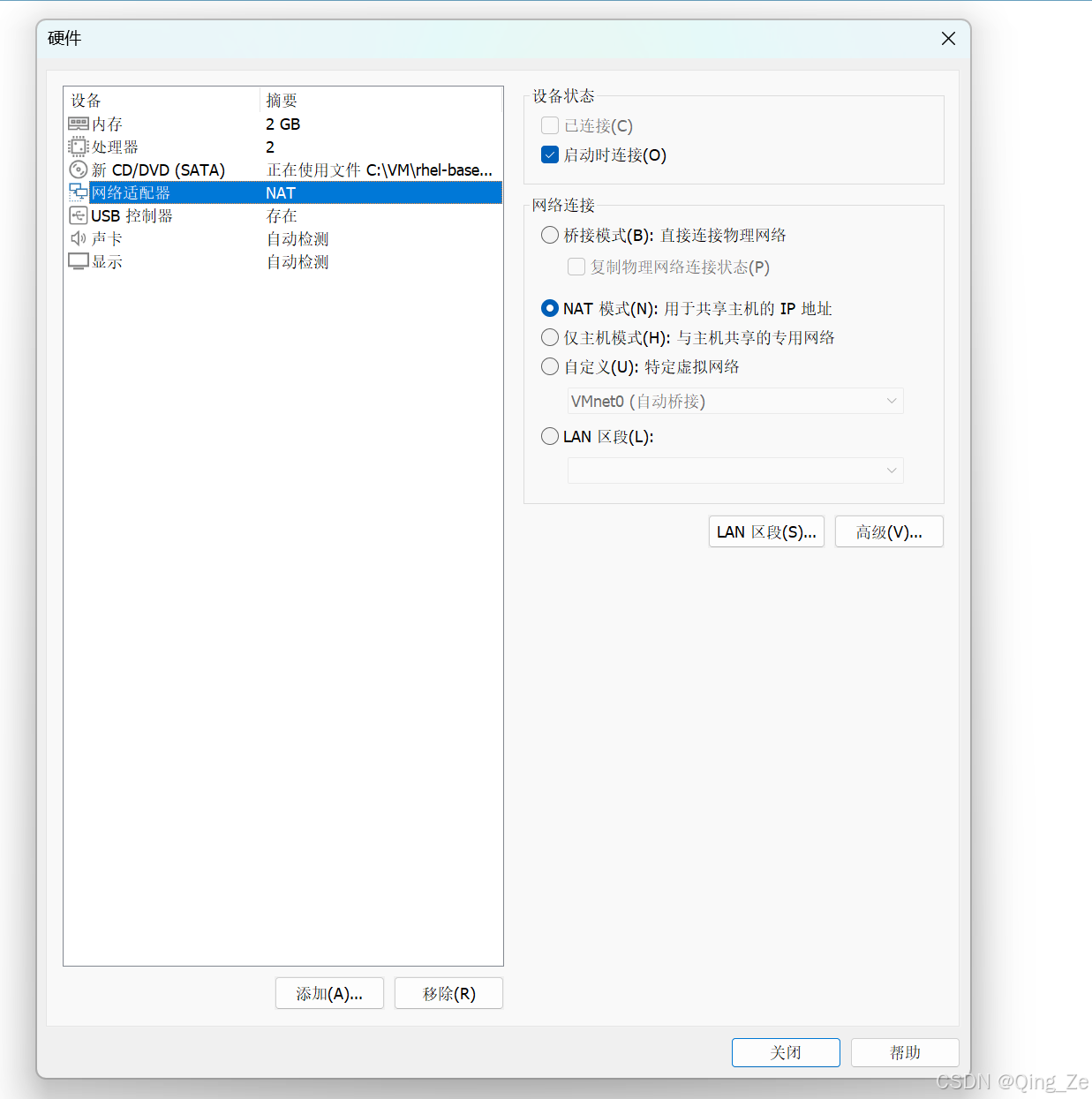The width and height of the screenshot is (1092, 1099).
Task: Select the 内存 row in device list
Action: [x=283, y=124]
